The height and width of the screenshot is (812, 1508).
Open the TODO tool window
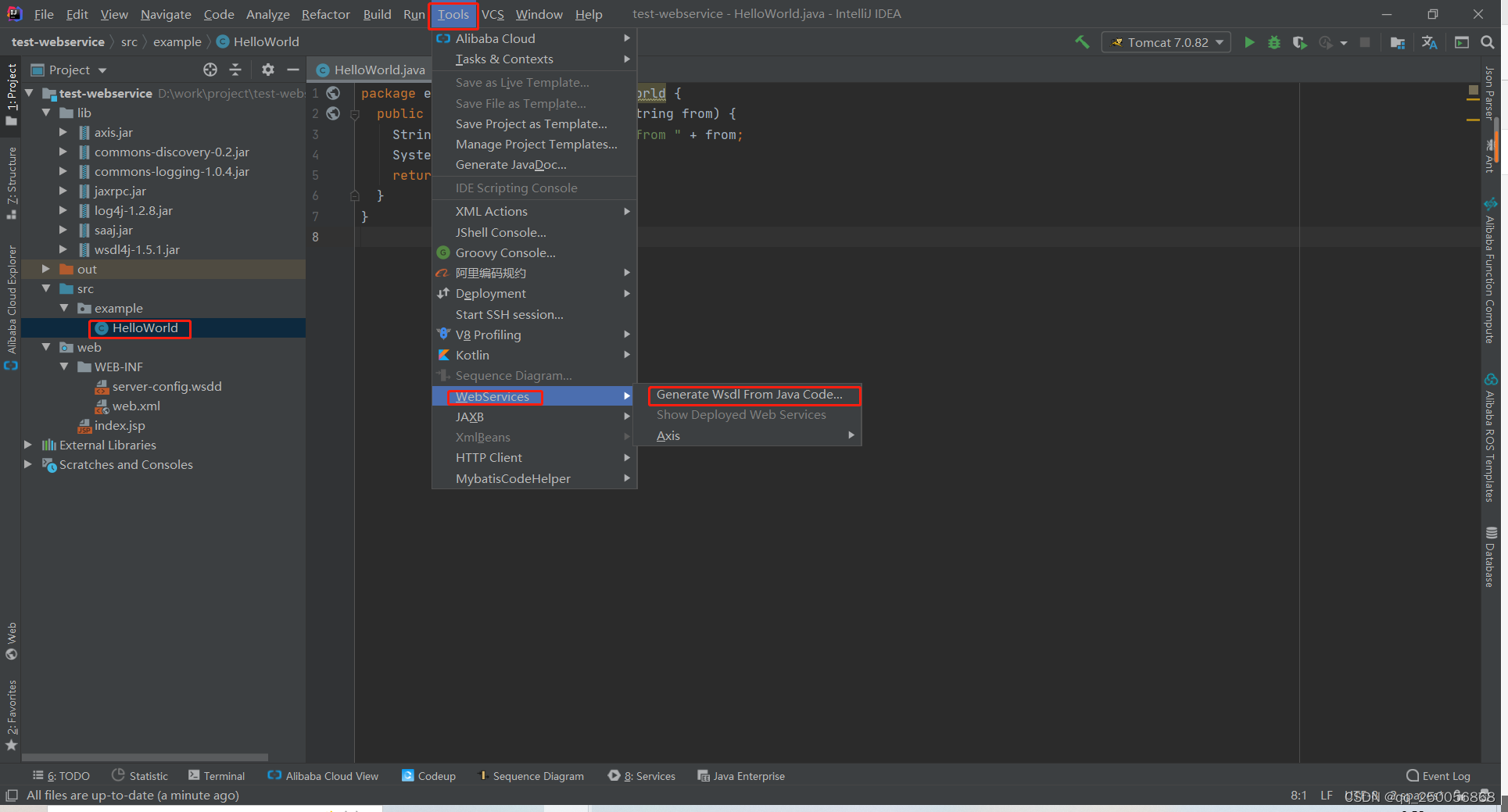tap(61, 776)
